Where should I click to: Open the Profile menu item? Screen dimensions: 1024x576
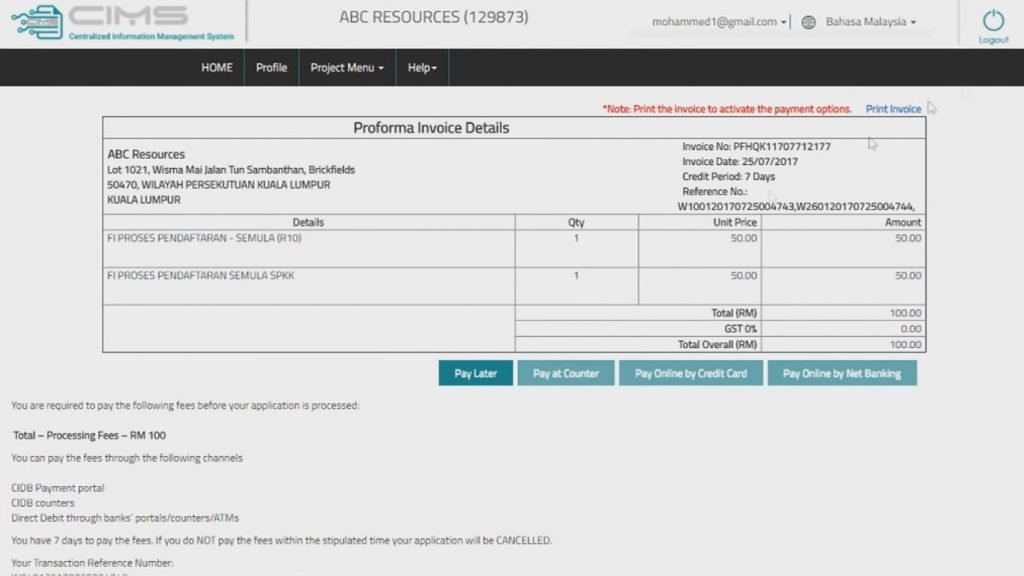click(271, 67)
